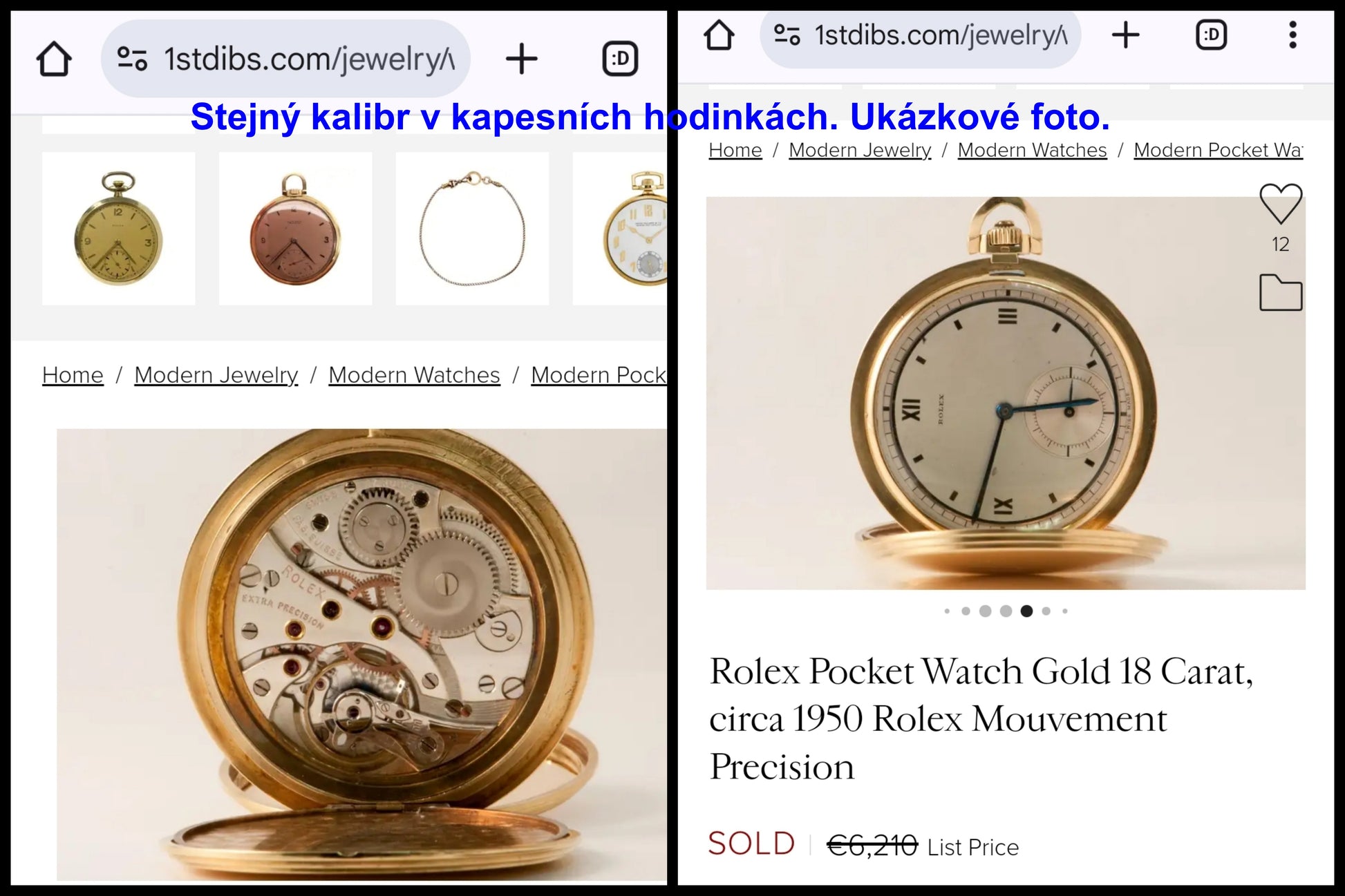Image resolution: width=1345 pixels, height=896 pixels.
Task: Like the watch with heart icon
Action: pyautogui.click(x=1281, y=204)
